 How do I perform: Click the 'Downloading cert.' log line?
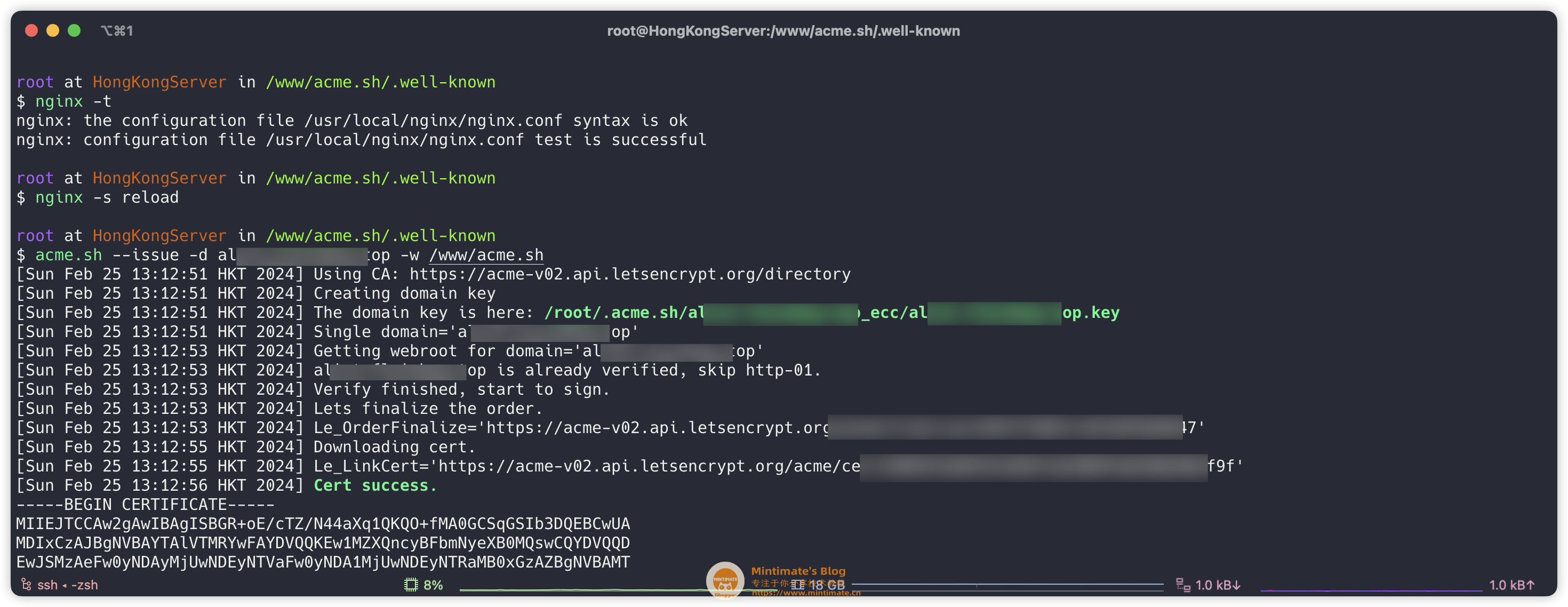coord(246,447)
